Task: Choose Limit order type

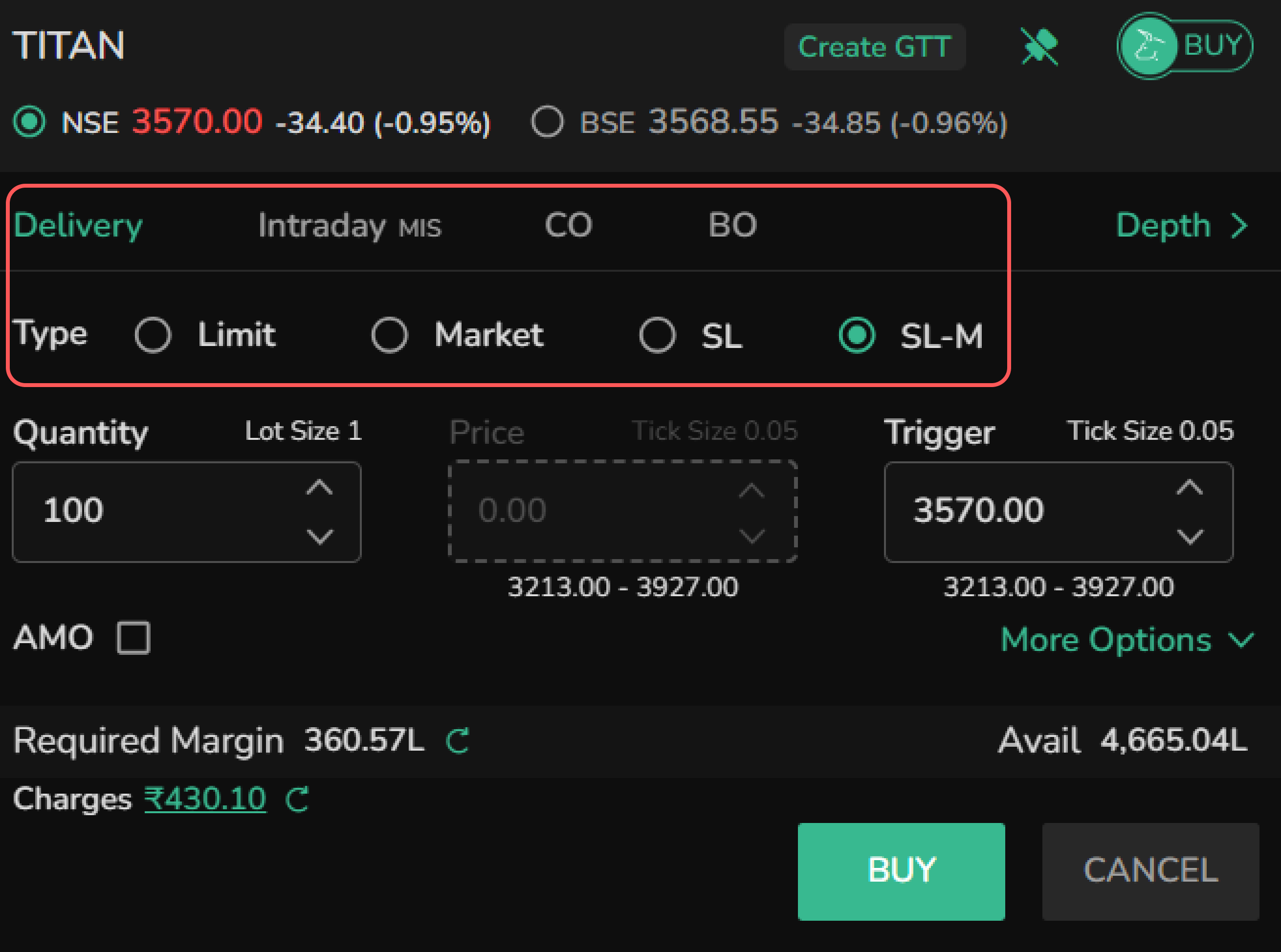Action: pyautogui.click(x=153, y=335)
